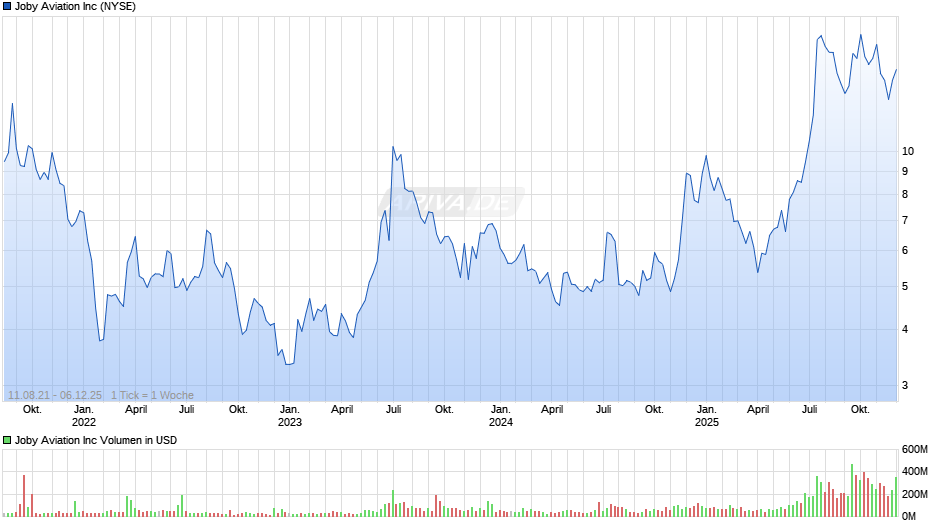Select the "Joby Aviation Inc Volumen in USD" title
The image size is (940, 526).
click(x=96, y=440)
